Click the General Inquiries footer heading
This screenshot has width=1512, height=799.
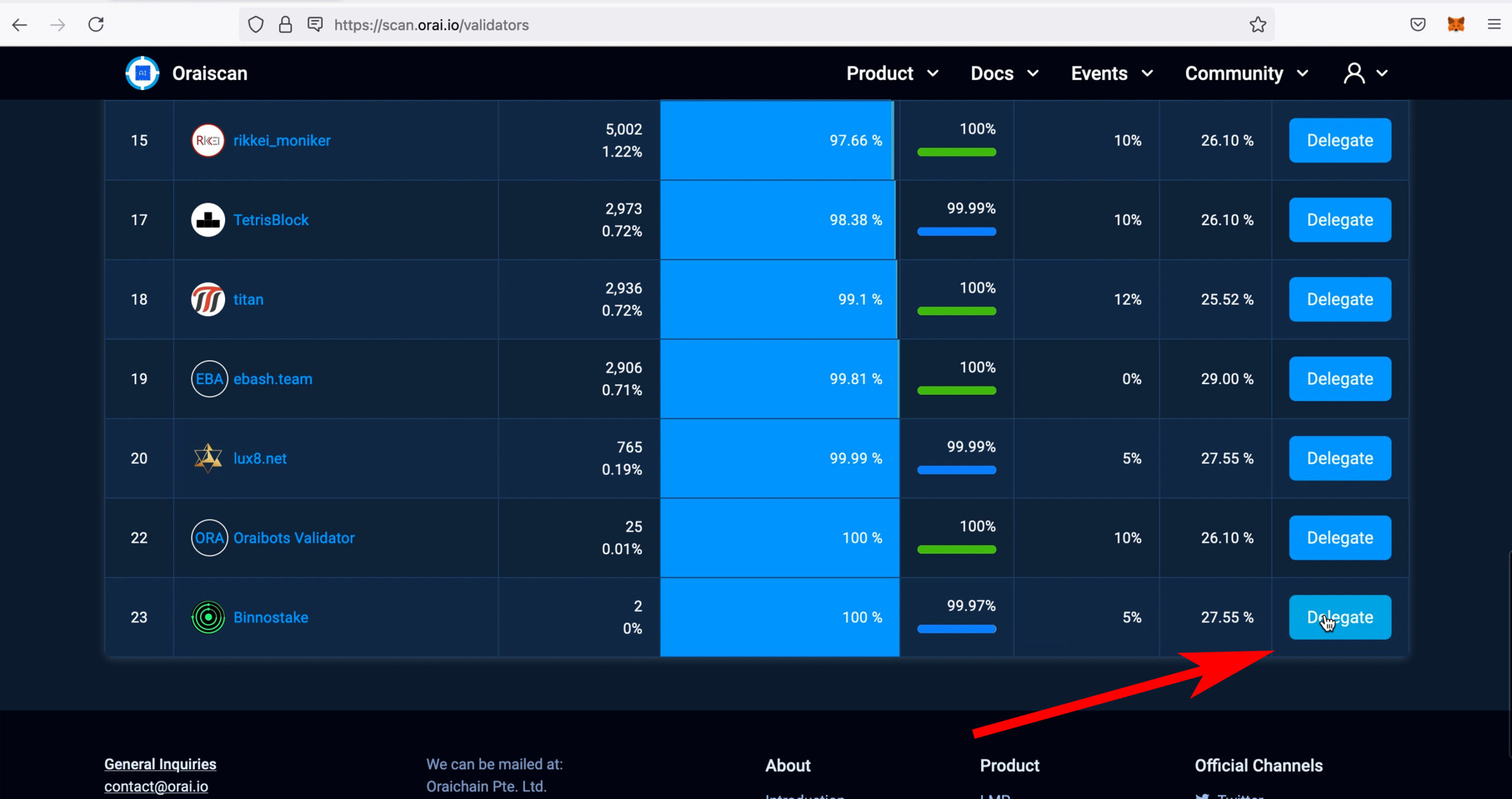(x=160, y=764)
